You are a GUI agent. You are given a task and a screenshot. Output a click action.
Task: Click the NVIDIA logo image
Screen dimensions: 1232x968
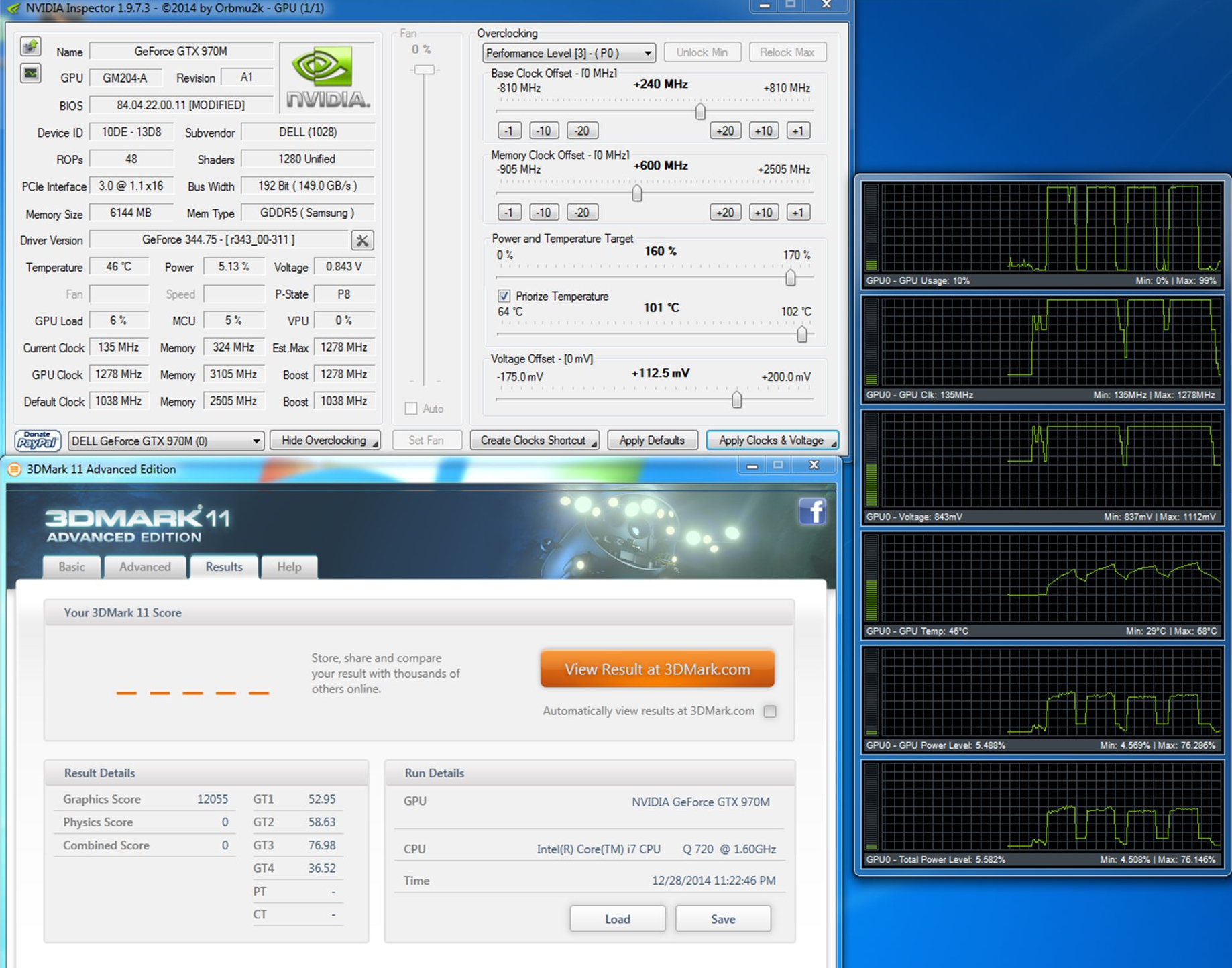coord(327,77)
